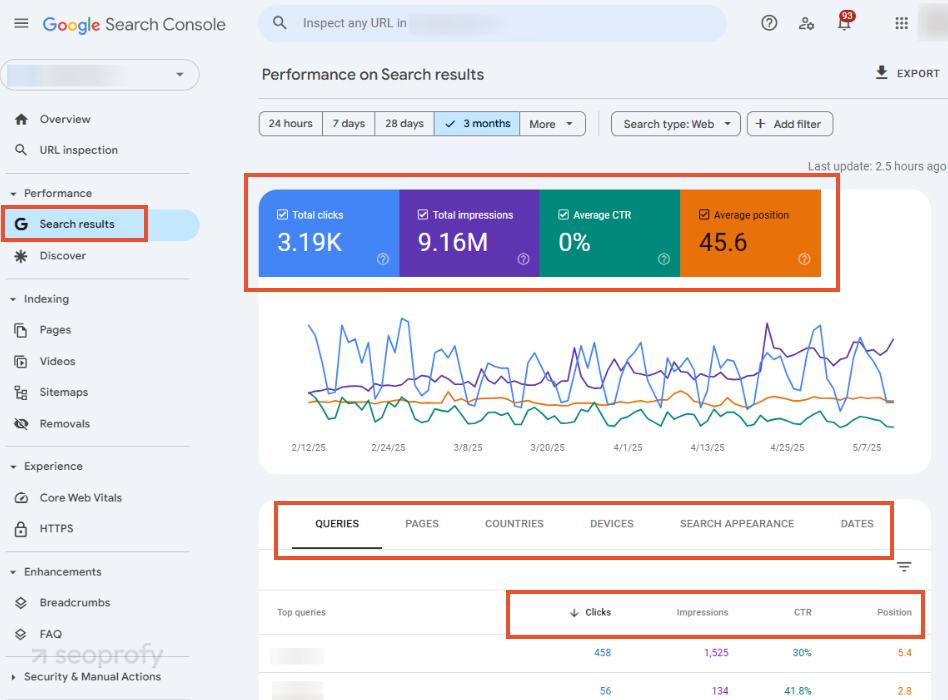This screenshot has height=700, width=948.
Task: Sort by the Position column header
Action: 894,612
